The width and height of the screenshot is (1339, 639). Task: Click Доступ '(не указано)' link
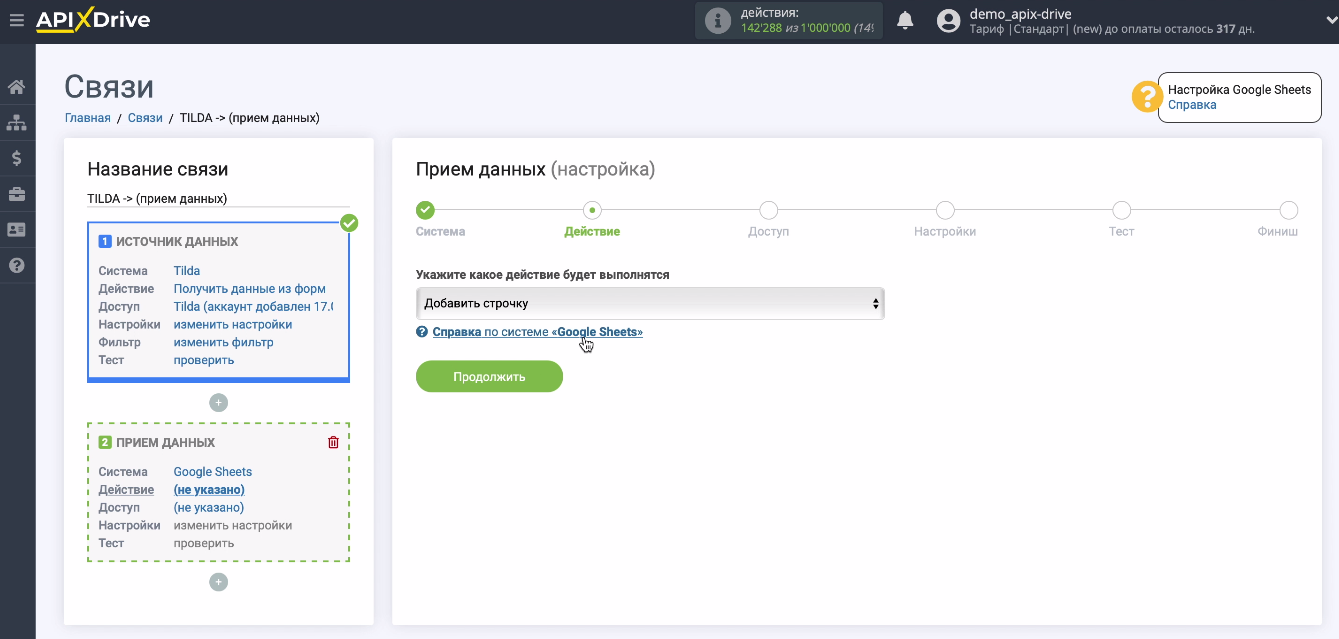pos(209,508)
